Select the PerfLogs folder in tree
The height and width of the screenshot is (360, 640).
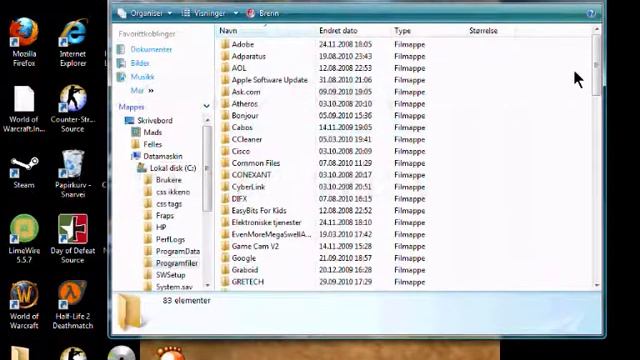coord(170,239)
